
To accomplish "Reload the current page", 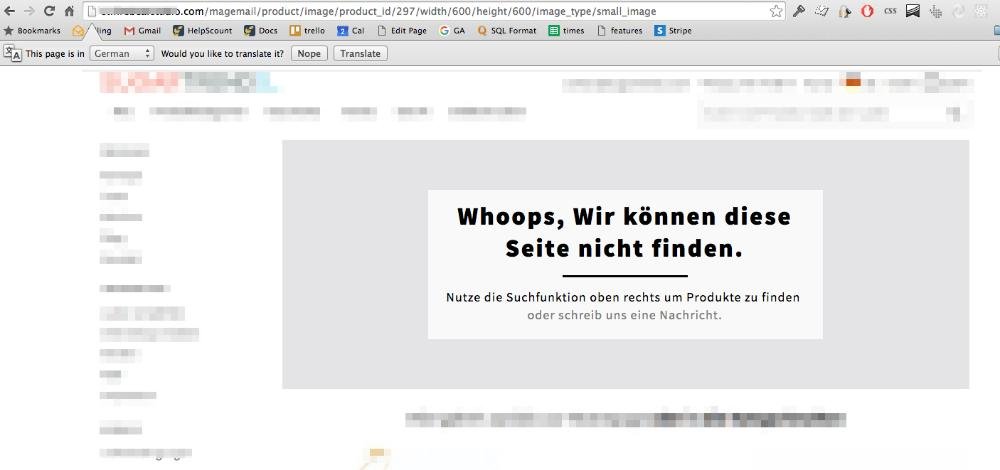I will [48, 11].
